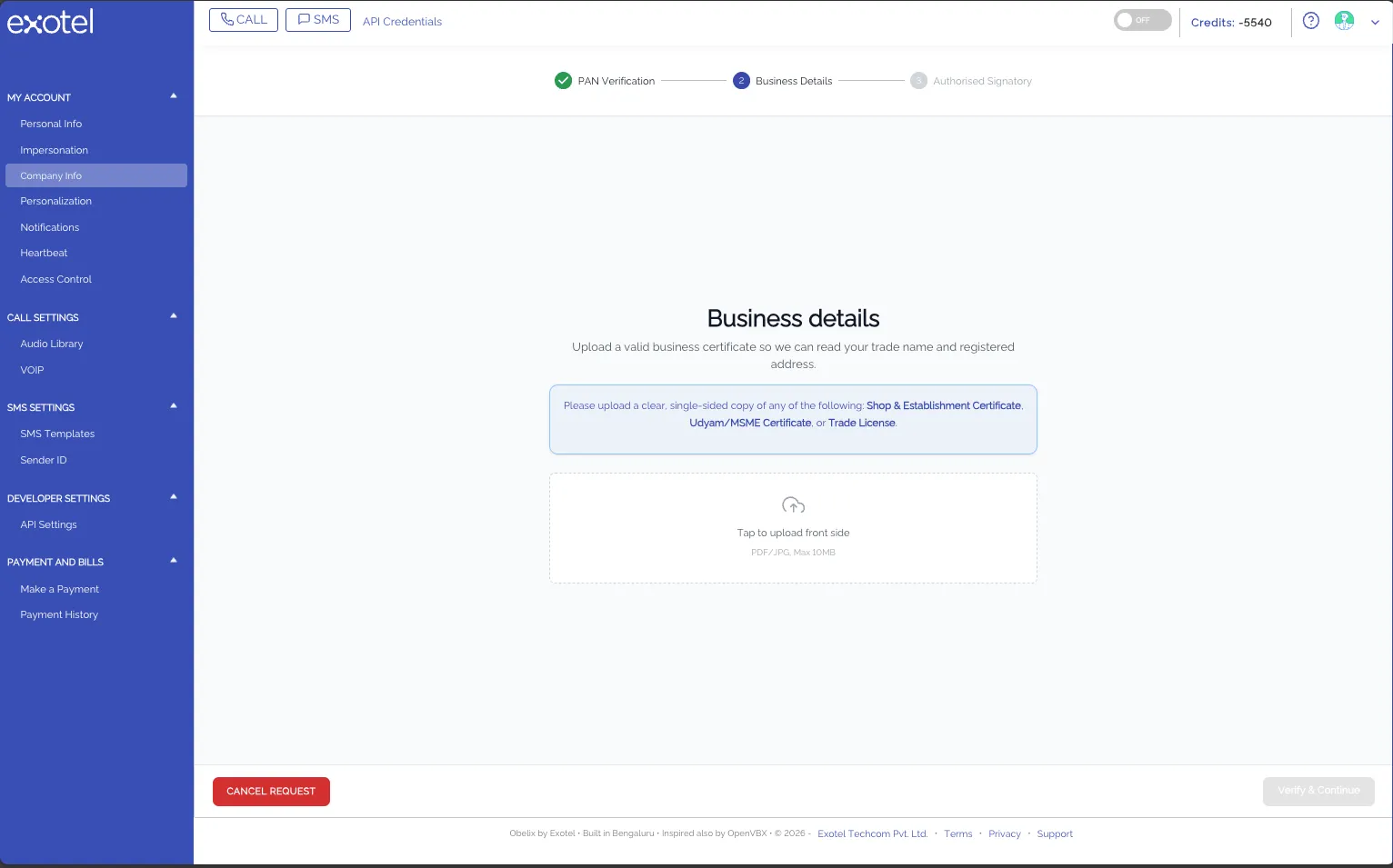Screen dimensions: 1393x868
Task: Click the PAN Verification step label
Action: pos(616,81)
